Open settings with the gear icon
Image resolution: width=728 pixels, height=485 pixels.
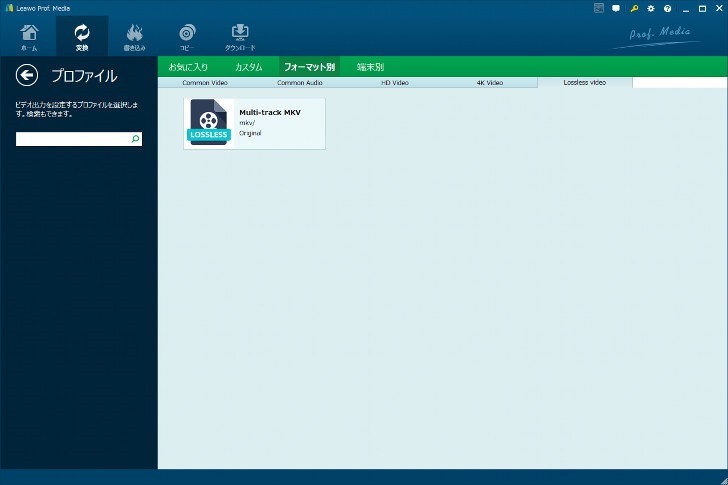point(651,8)
